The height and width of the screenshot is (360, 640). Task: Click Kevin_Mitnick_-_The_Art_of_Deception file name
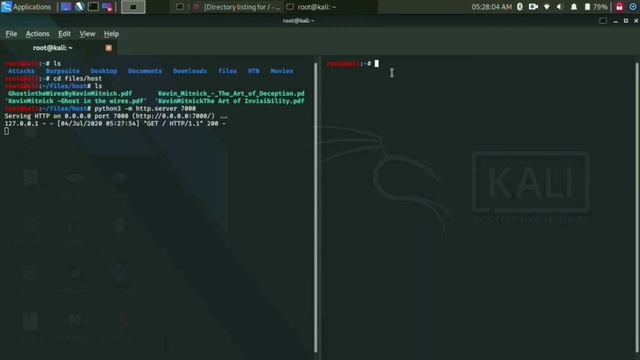(x=231, y=93)
